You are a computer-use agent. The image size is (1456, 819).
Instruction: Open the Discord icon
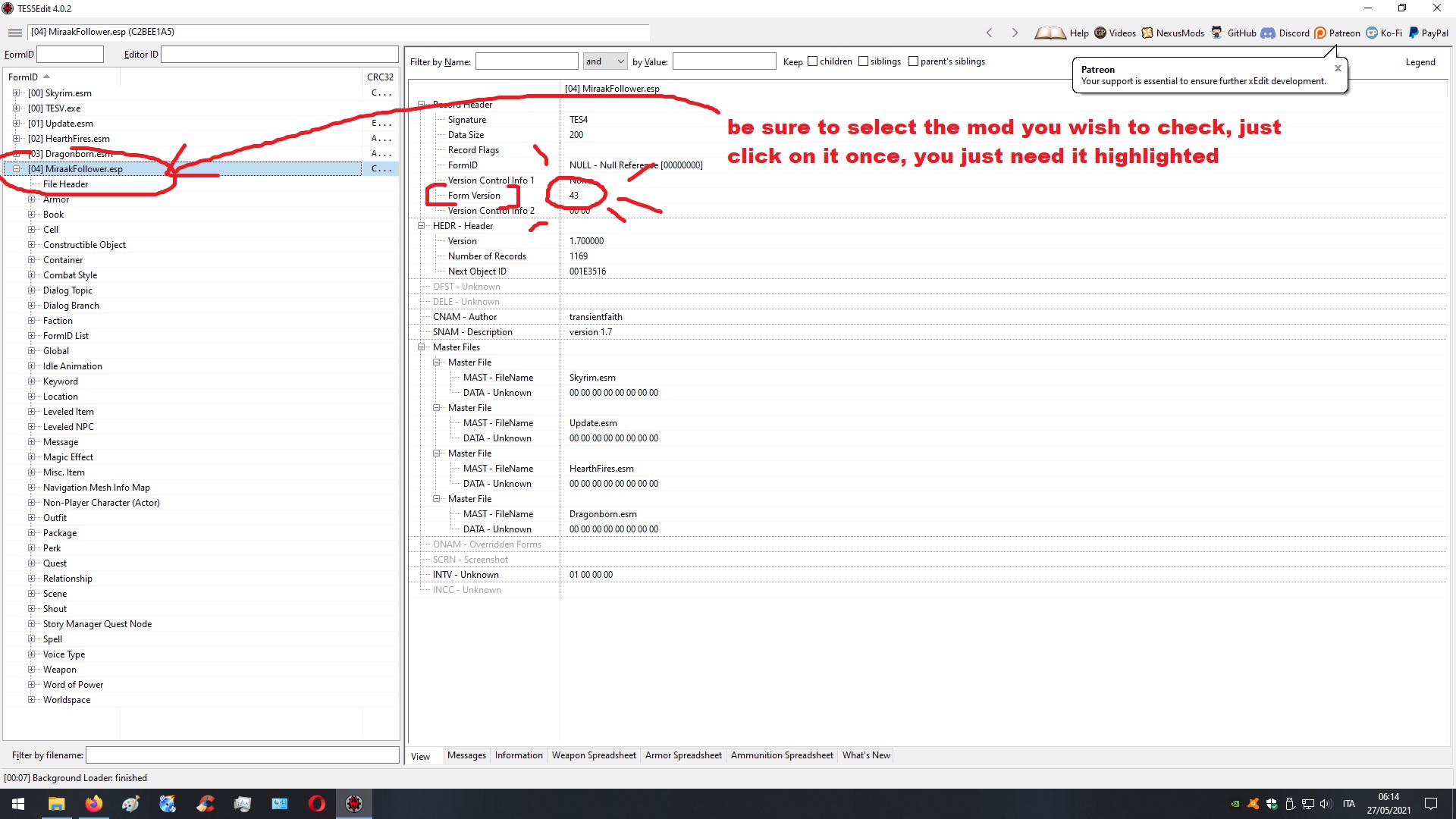point(1268,33)
